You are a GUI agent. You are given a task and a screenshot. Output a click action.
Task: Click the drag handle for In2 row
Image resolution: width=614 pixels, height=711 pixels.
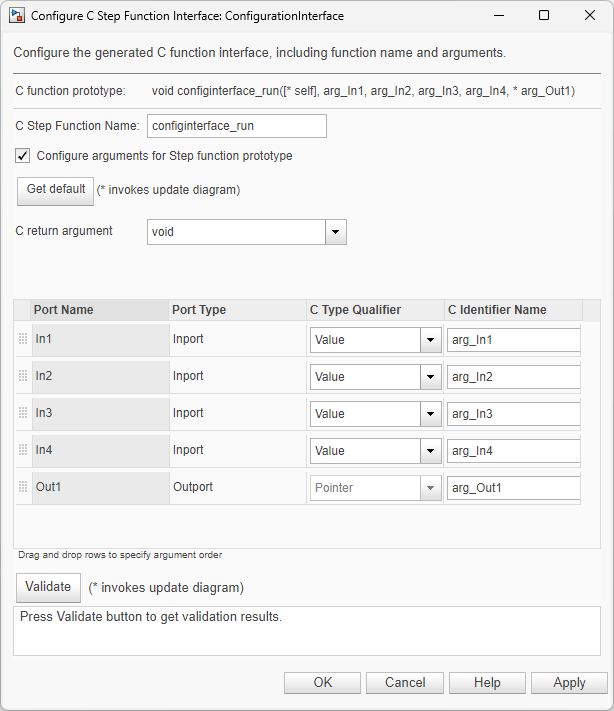(x=23, y=376)
